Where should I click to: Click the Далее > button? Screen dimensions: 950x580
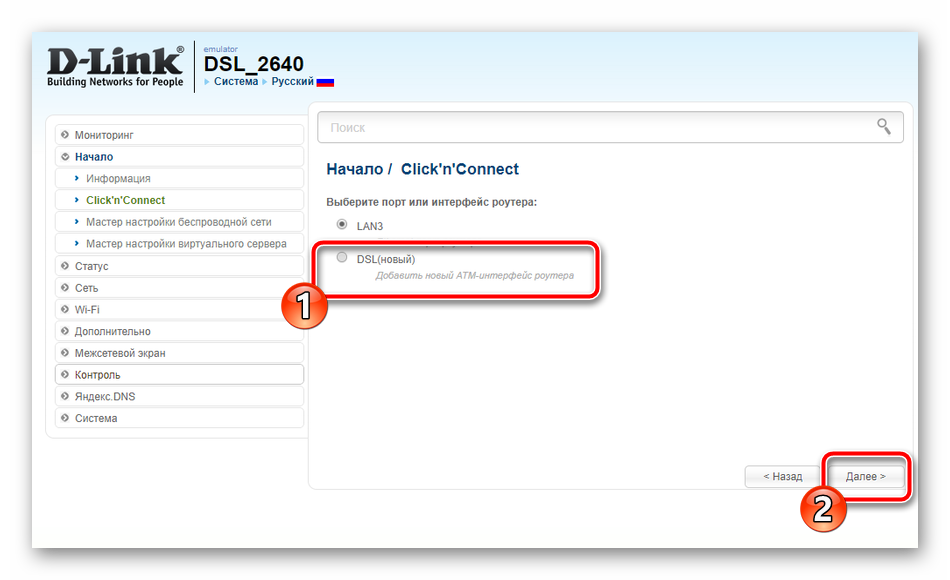(x=865, y=476)
